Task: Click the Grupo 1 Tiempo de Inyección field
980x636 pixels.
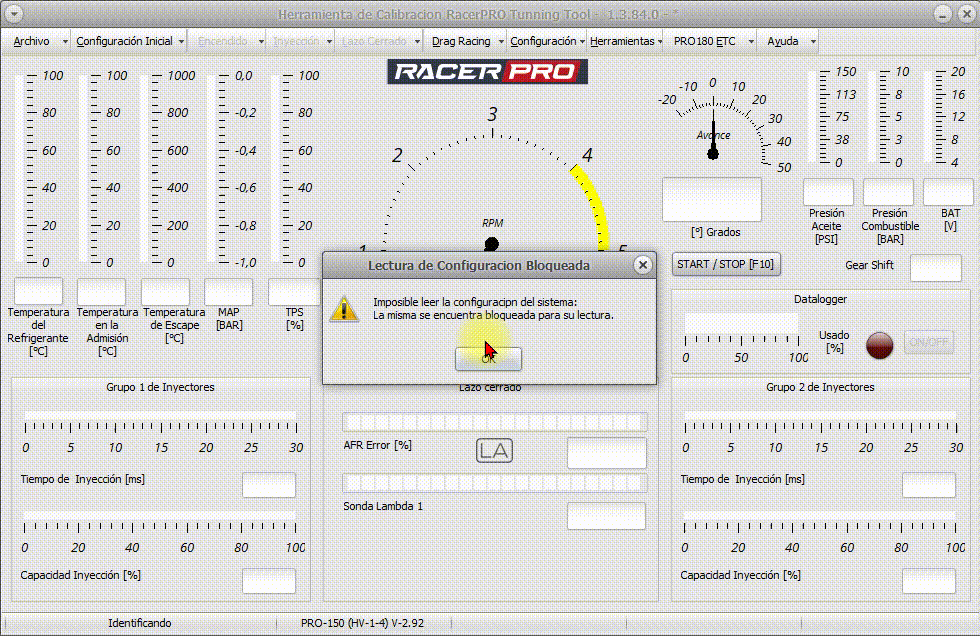Action: [269, 485]
